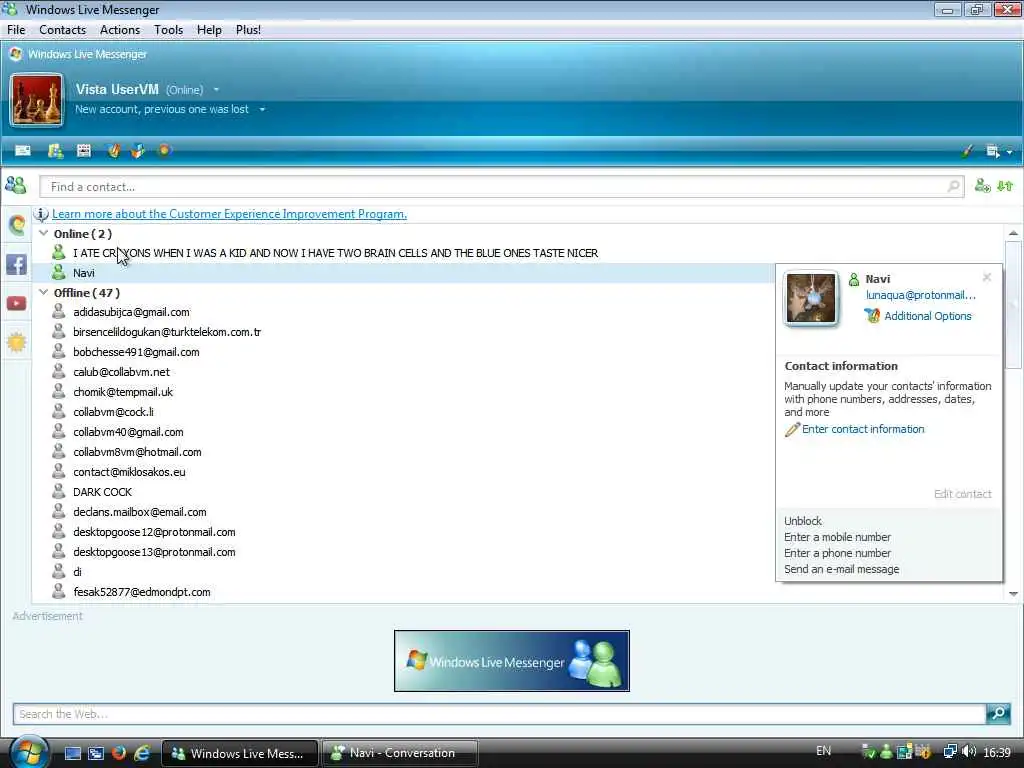This screenshot has width=1024, height=768.
Task: Click the Search the Web input field
Action: (499, 714)
